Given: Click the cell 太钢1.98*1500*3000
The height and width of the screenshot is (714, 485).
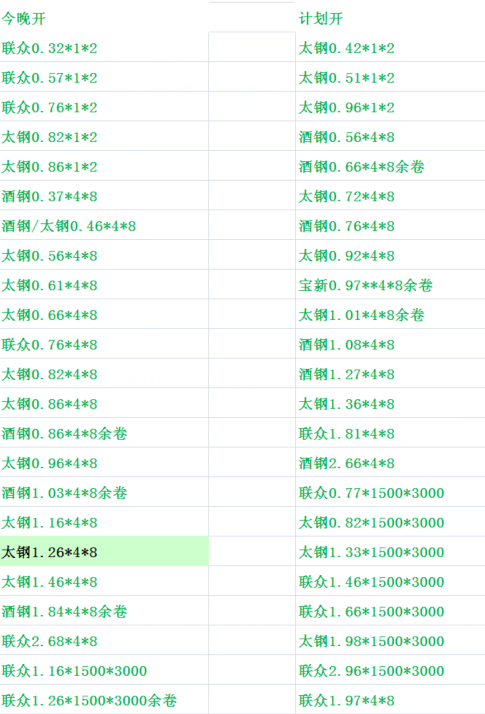Looking at the screenshot, I should pyautogui.click(x=390, y=640).
